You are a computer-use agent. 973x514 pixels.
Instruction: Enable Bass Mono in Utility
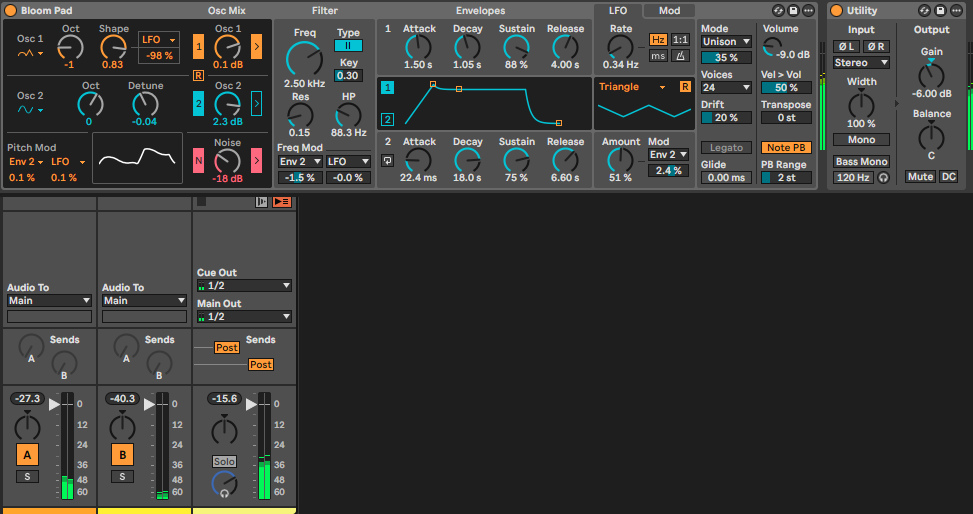(861, 161)
